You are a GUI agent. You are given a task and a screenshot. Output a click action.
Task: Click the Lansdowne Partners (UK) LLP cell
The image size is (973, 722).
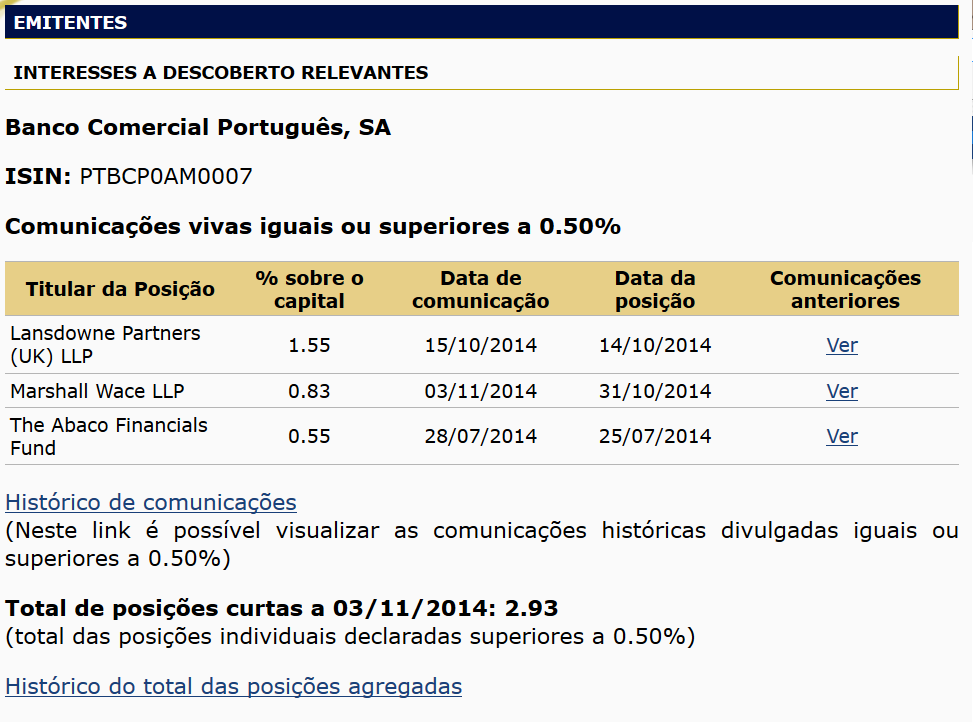coord(105,345)
